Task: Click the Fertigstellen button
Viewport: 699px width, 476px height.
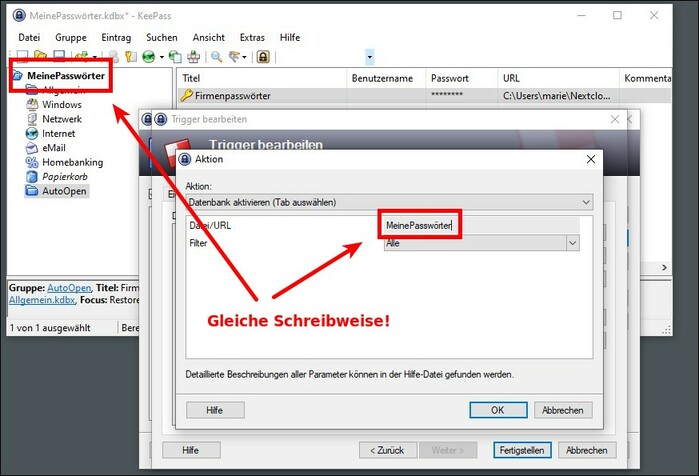Action: (522, 450)
